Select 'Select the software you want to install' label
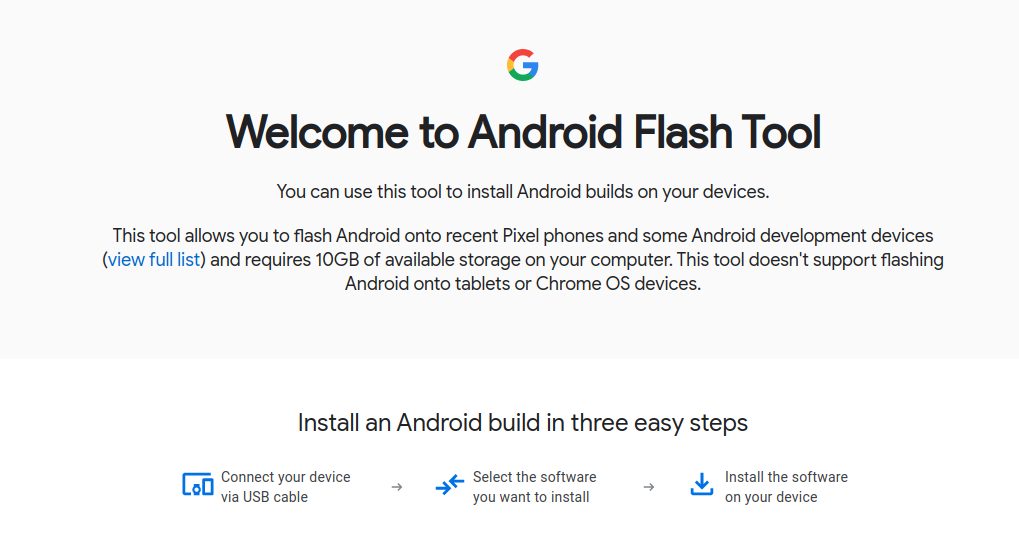This screenshot has height=547, width=1019. [534, 487]
